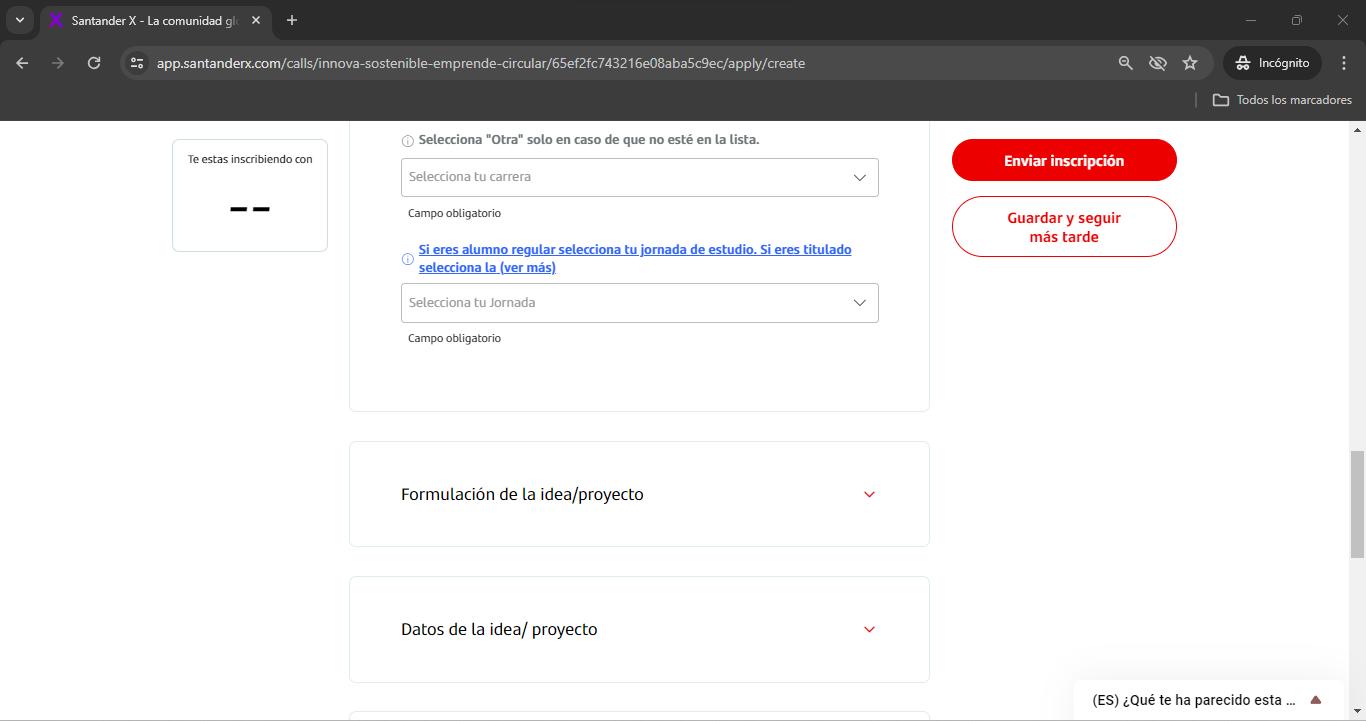Image resolution: width=1366 pixels, height=721 pixels.
Task: Open the tab search dropdown arrow
Action: coord(19,20)
